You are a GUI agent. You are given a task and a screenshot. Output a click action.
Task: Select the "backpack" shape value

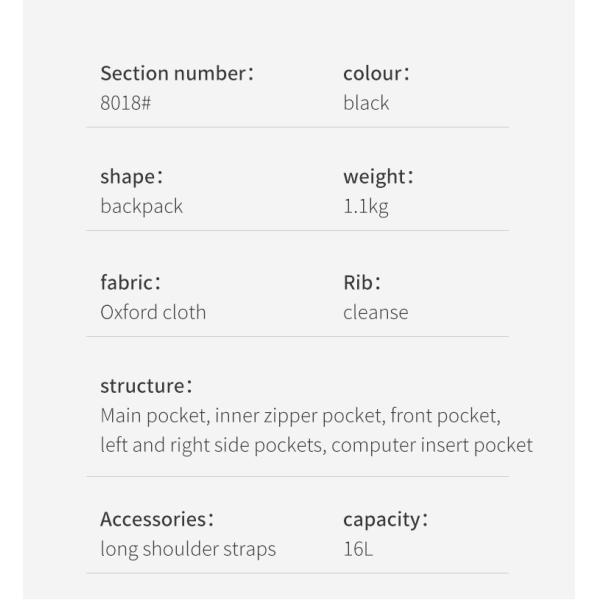click(x=141, y=207)
